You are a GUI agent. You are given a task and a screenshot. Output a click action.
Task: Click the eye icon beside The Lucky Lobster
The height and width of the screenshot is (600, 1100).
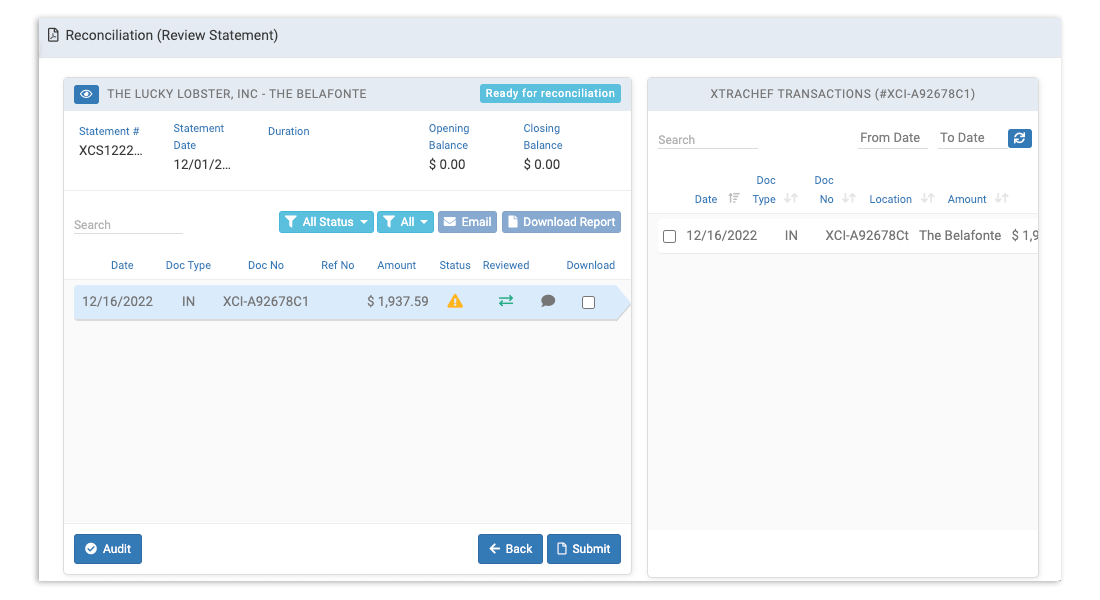tap(87, 94)
